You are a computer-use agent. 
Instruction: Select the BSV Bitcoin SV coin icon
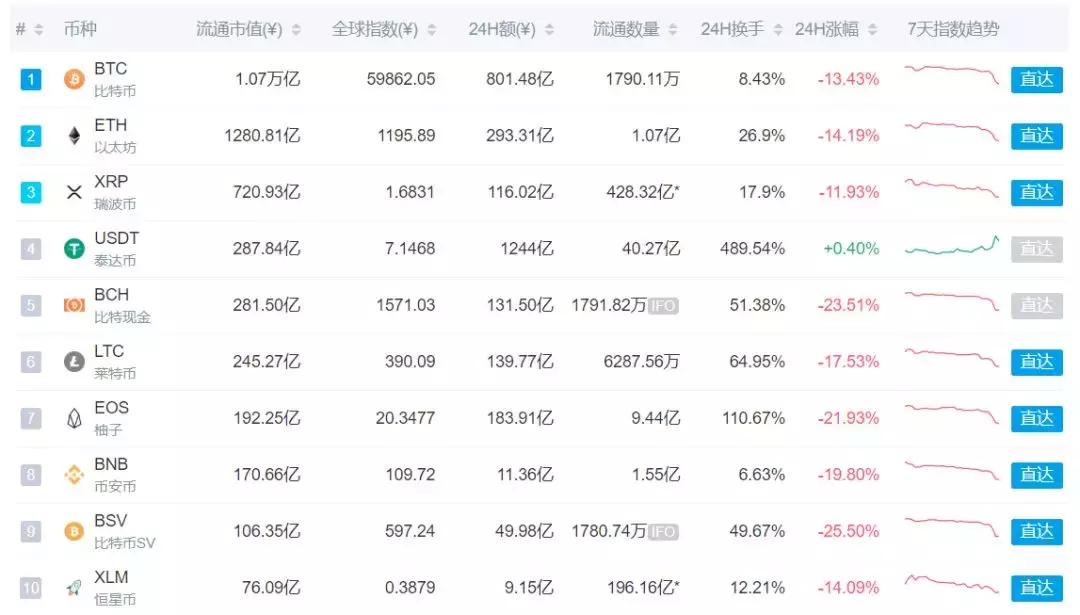pyautogui.click(x=73, y=531)
